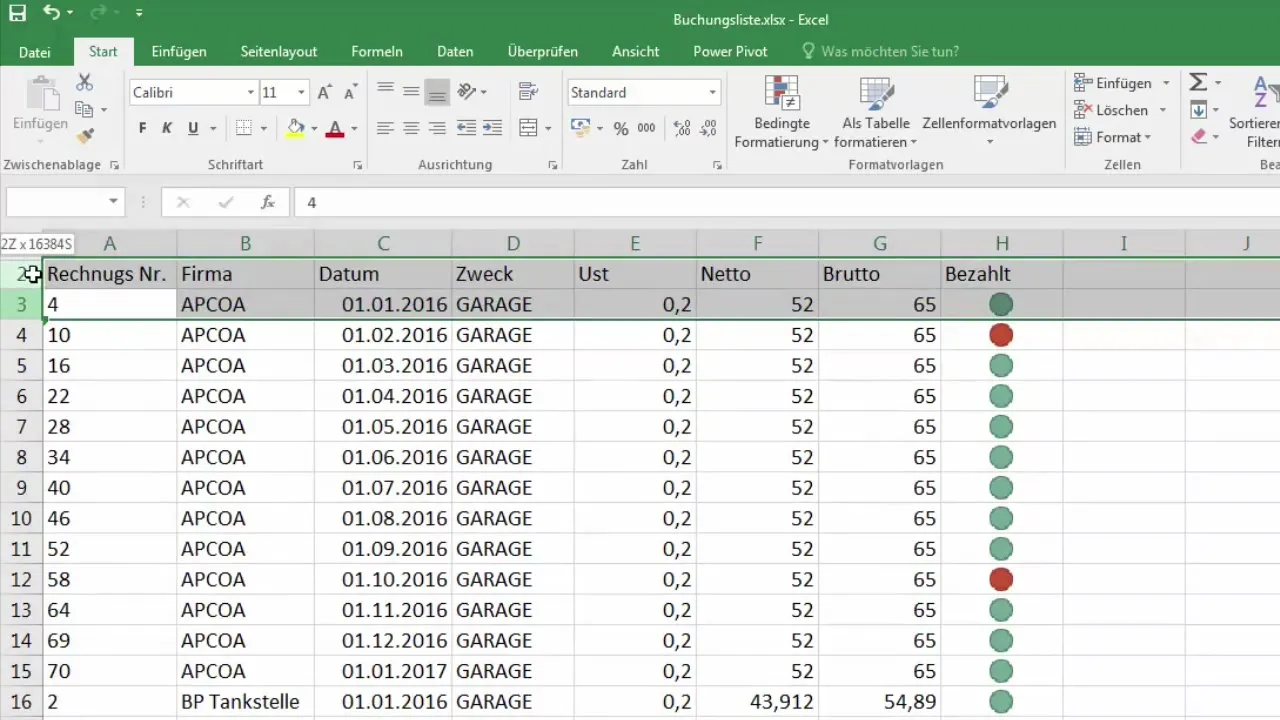Expand the Ausrichtung dialog launcher

tap(552, 165)
